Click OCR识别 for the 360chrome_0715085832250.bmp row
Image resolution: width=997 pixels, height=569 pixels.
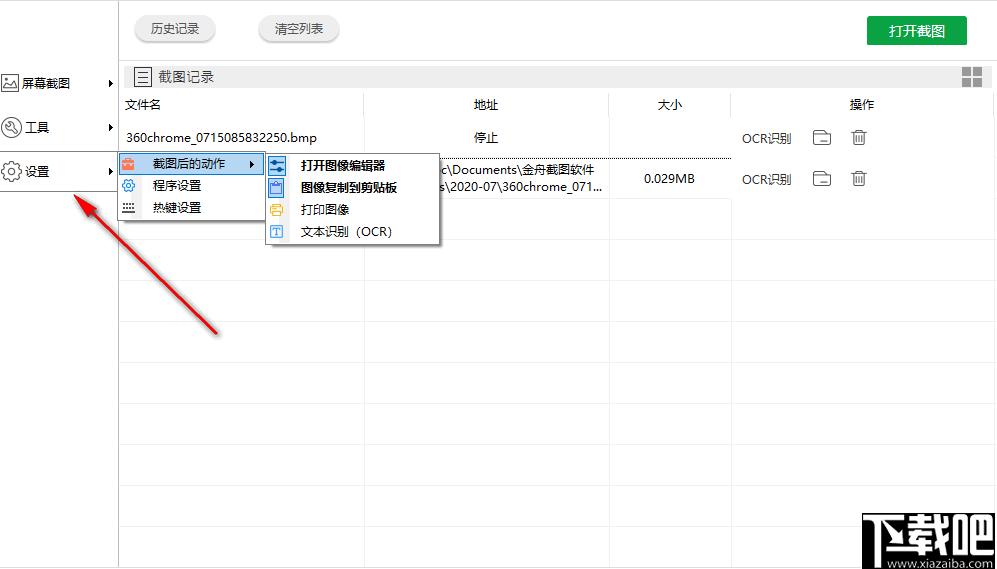[767, 139]
